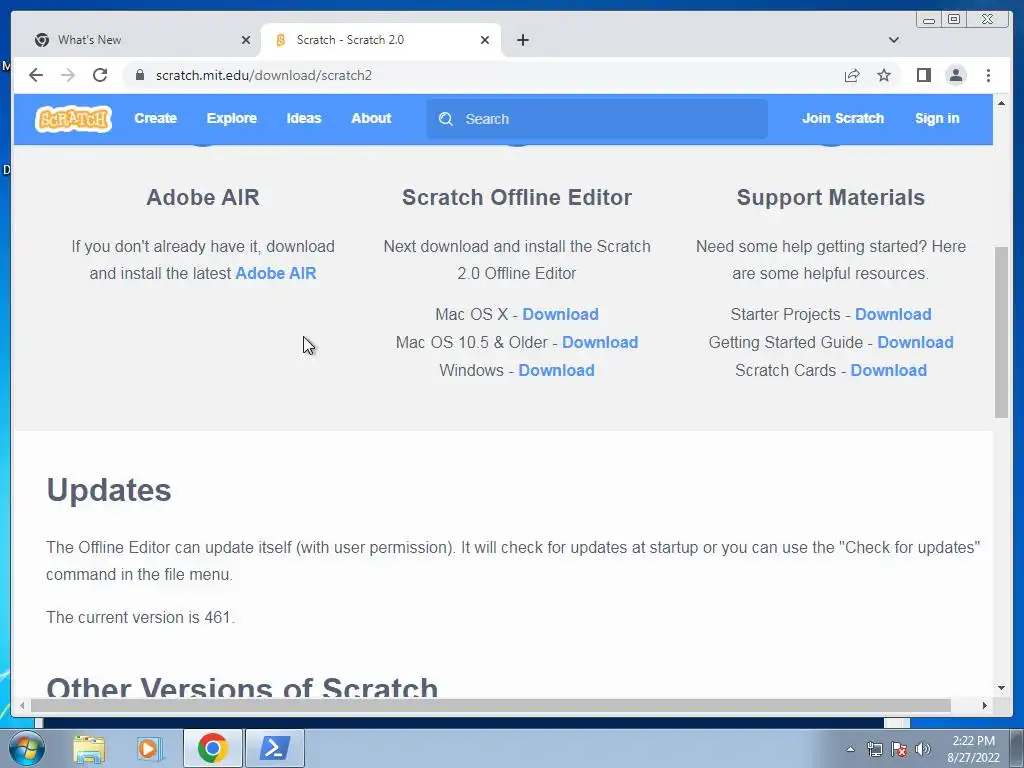1024x768 pixels.
Task: Select the Scratch - Scratch 2.0 tab
Action: [381, 40]
